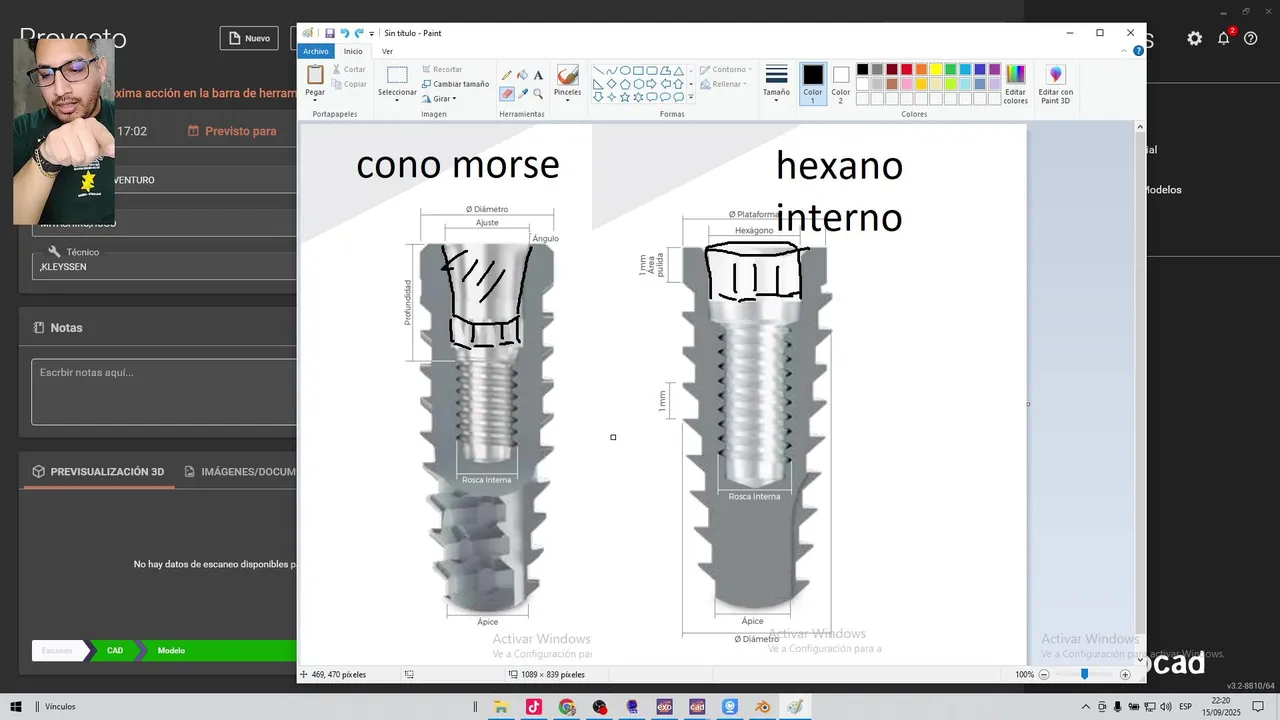This screenshot has width=1280, height=720.
Task: Click the Undo arrow in Paint title bar
Action: click(x=345, y=33)
